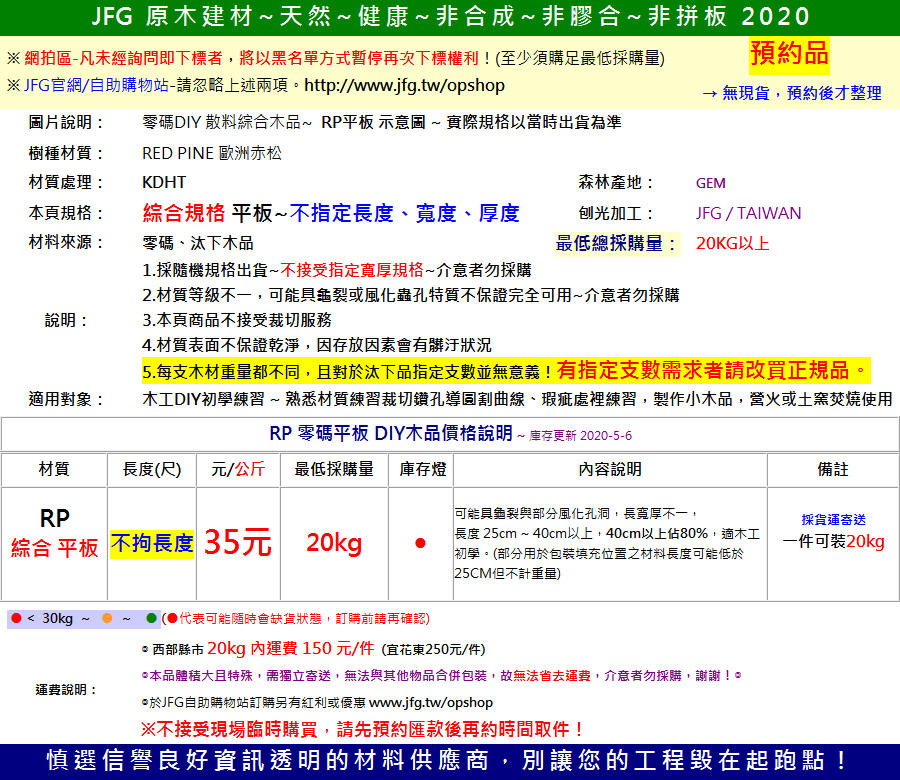Click the red dot before 代表可能隨時會缺貨狀態
Screen dimensions: 900x780
point(172,618)
